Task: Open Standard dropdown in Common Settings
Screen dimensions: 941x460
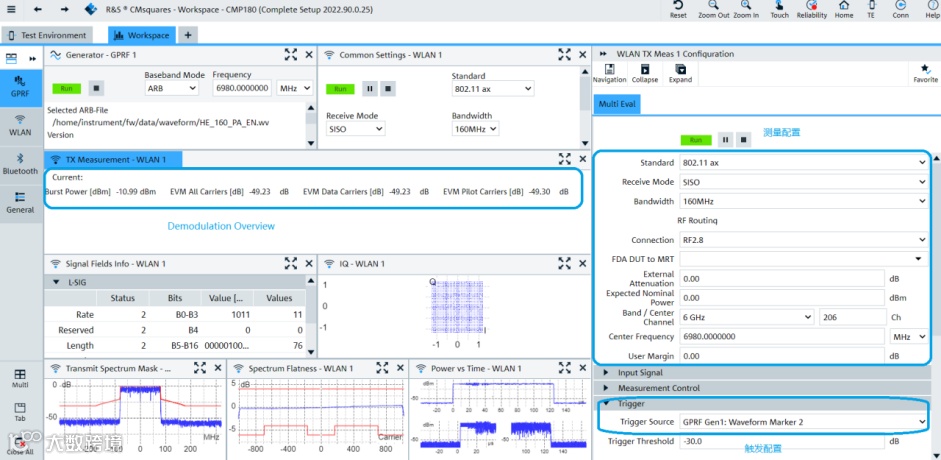Action: click(493, 89)
